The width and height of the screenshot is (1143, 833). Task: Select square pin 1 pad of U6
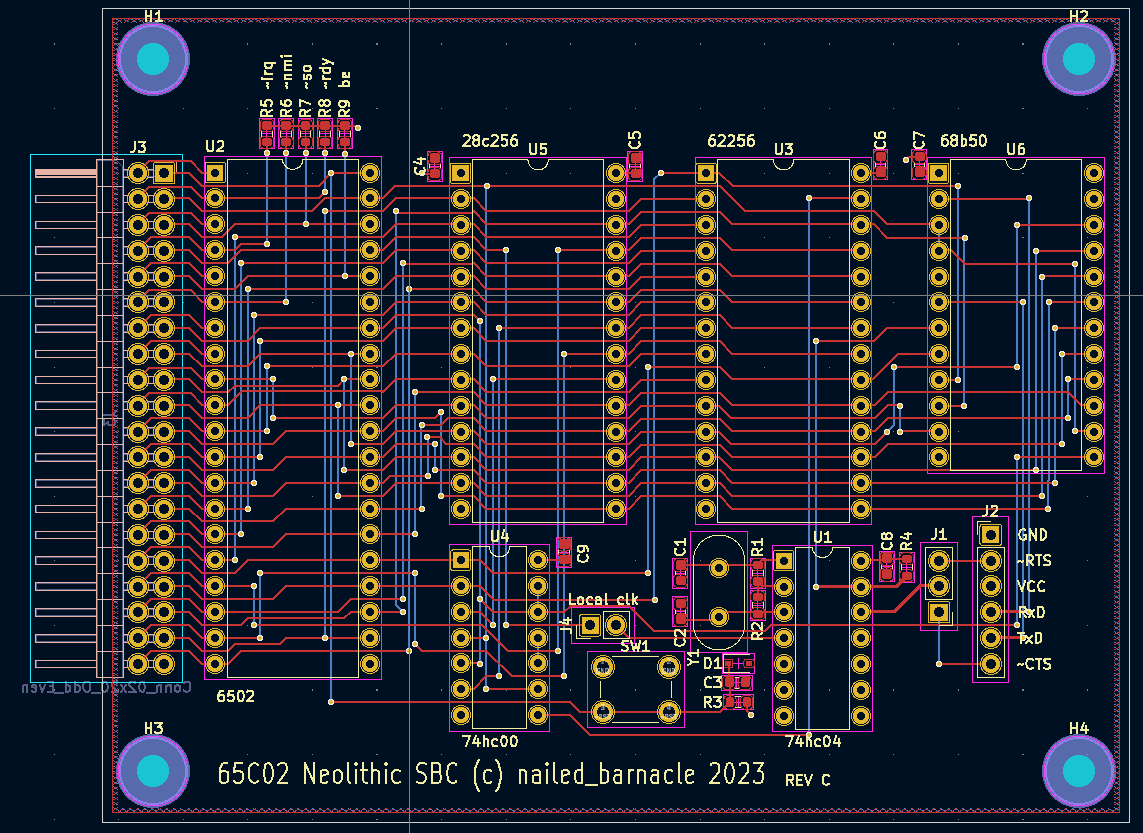click(938, 173)
